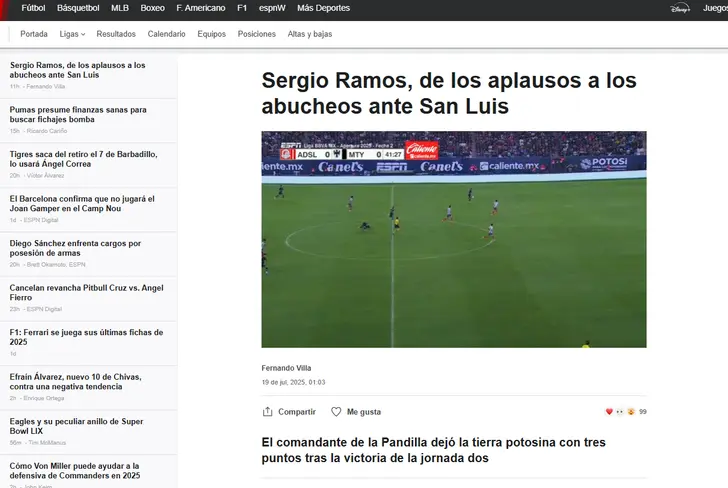Screen dimensions: 728x488
Task: Go to the Altas y bajas tab
Action: pyautogui.click(x=310, y=34)
